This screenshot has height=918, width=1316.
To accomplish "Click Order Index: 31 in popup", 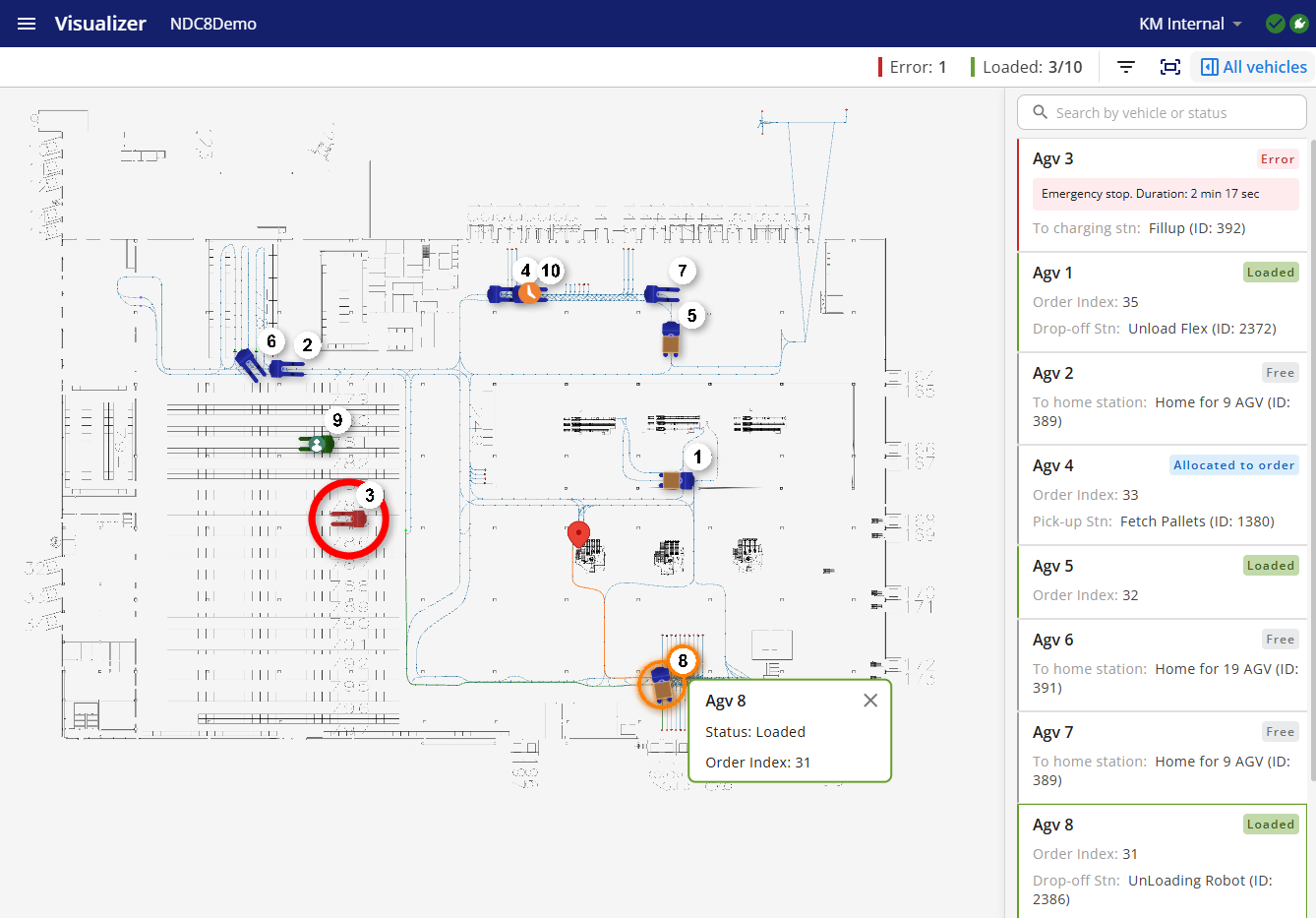I will (x=758, y=763).
